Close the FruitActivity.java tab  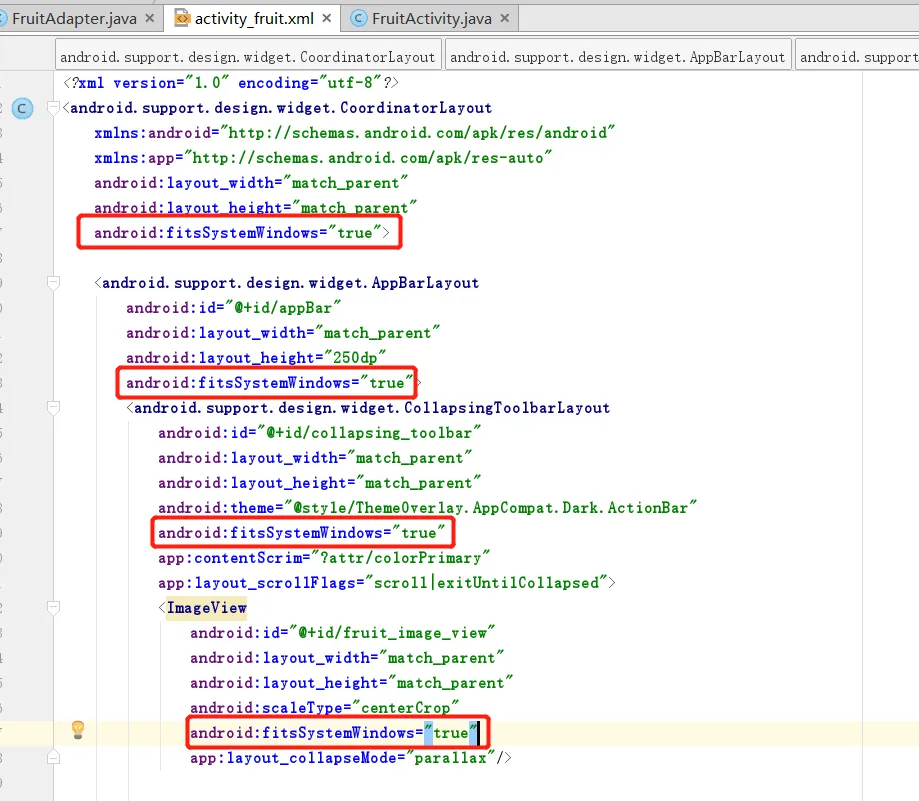click(505, 18)
